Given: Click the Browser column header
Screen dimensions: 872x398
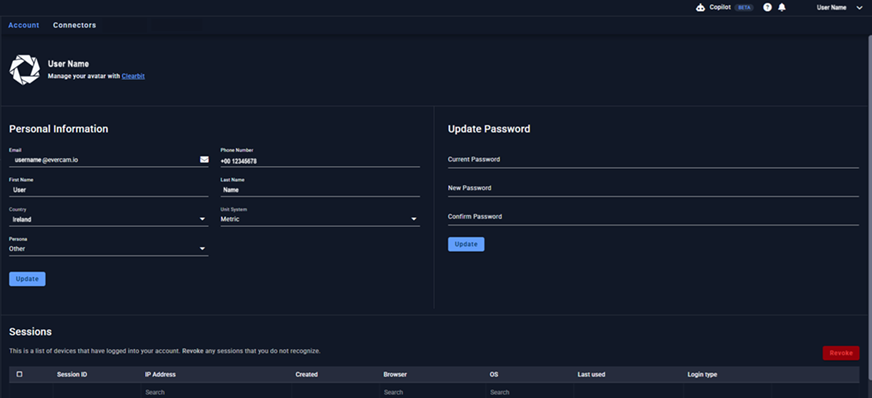Looking at the screenshot, I should coord(395,375).
